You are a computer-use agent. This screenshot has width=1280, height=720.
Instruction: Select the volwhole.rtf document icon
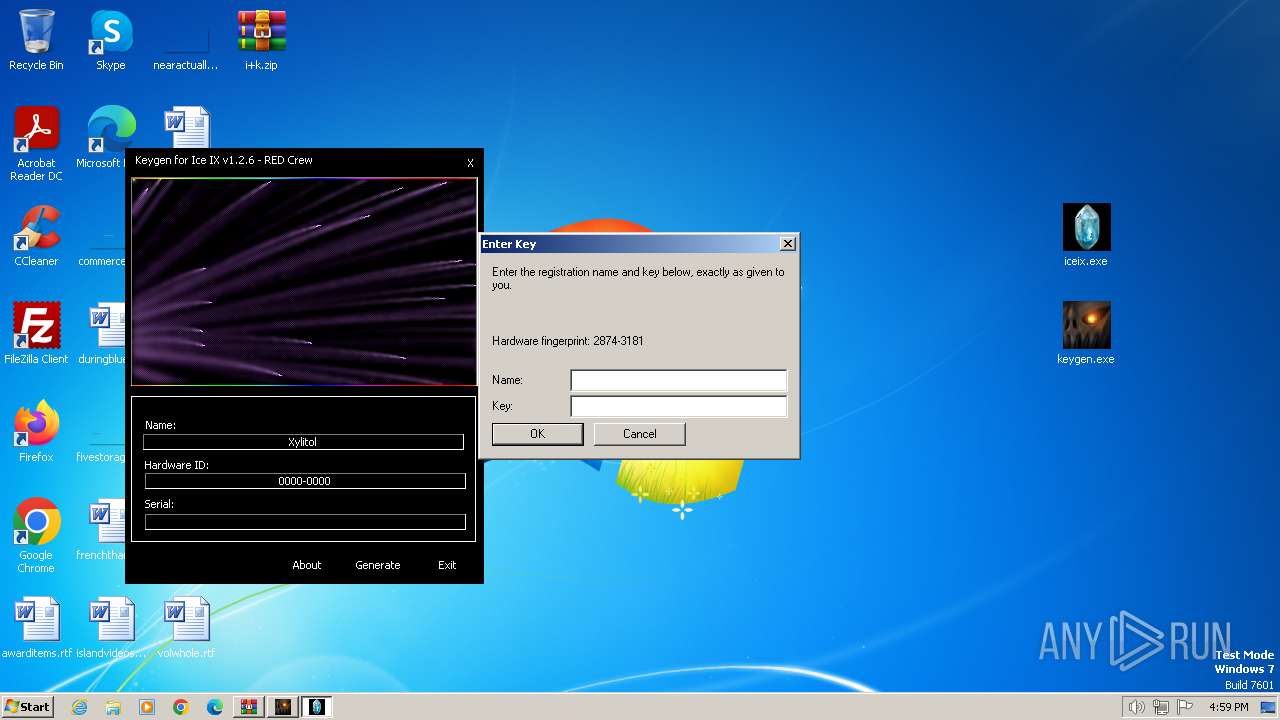click(x=186, y=627)
